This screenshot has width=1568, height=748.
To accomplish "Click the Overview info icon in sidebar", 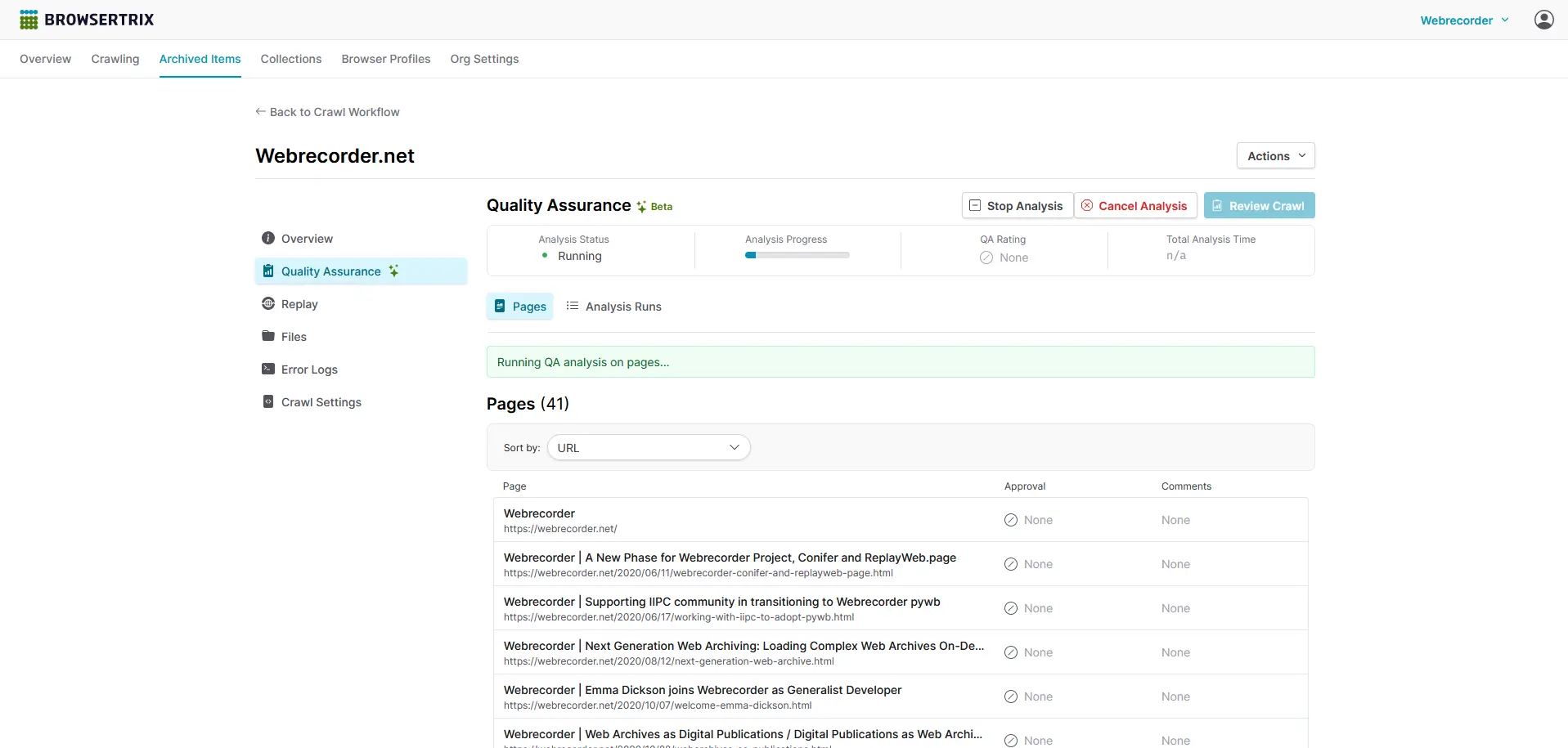I will [x=267, y=238].
